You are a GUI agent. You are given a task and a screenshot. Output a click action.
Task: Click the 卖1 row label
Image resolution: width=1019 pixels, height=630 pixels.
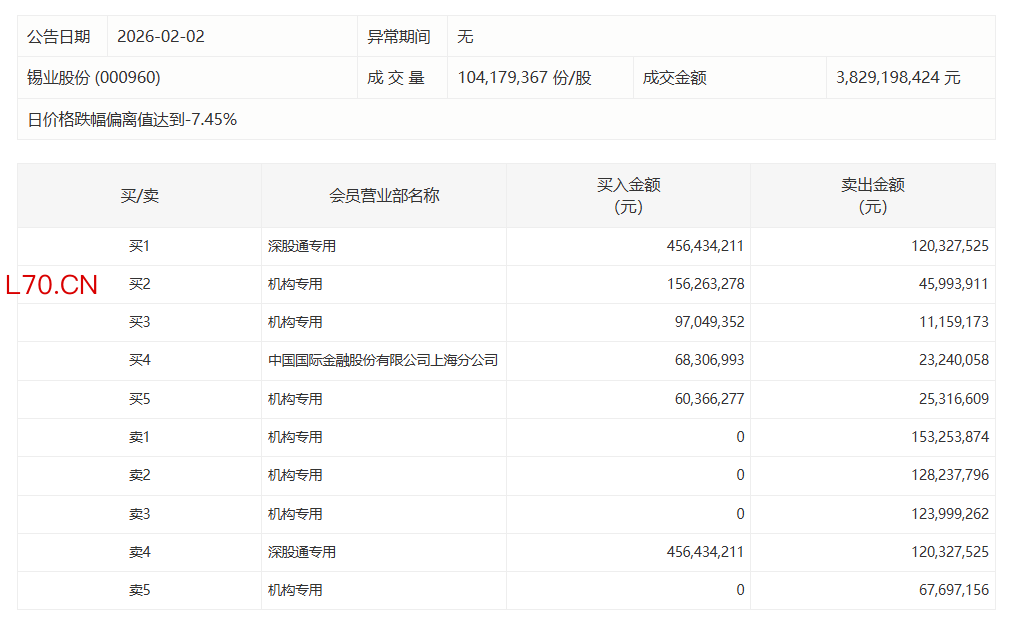(139, 437)
